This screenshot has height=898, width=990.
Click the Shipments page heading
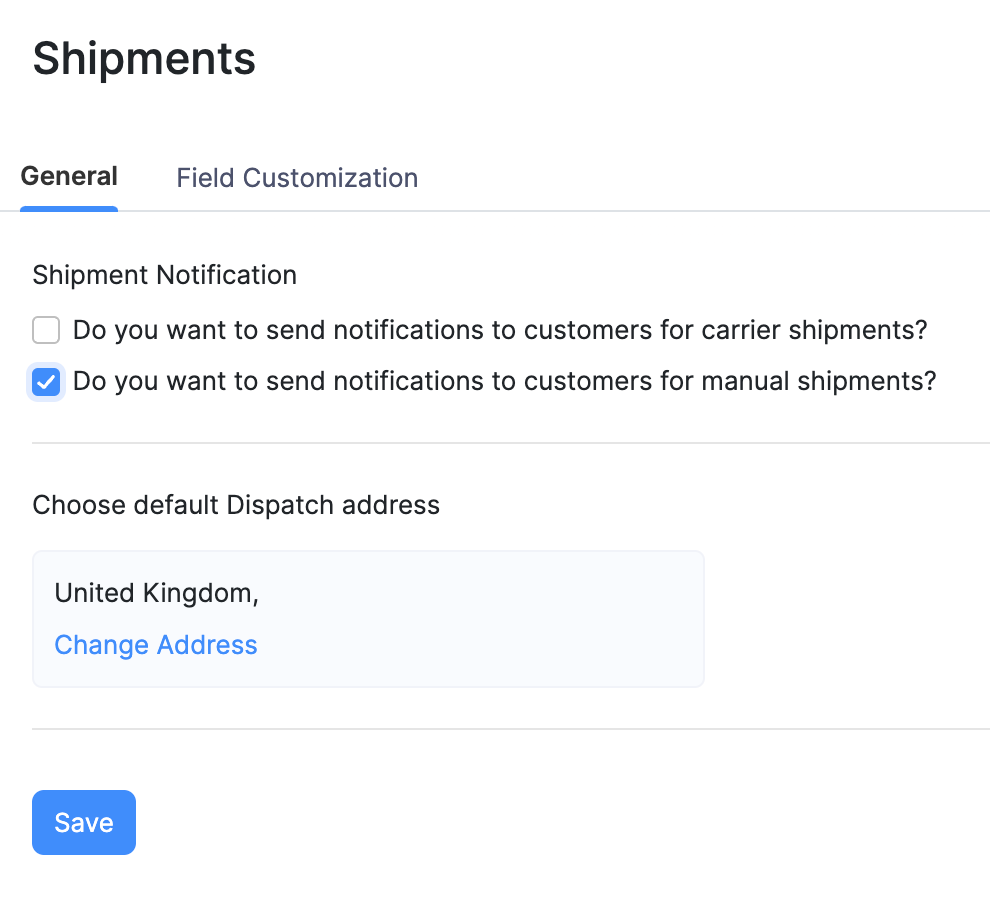(x=143, y=59)
